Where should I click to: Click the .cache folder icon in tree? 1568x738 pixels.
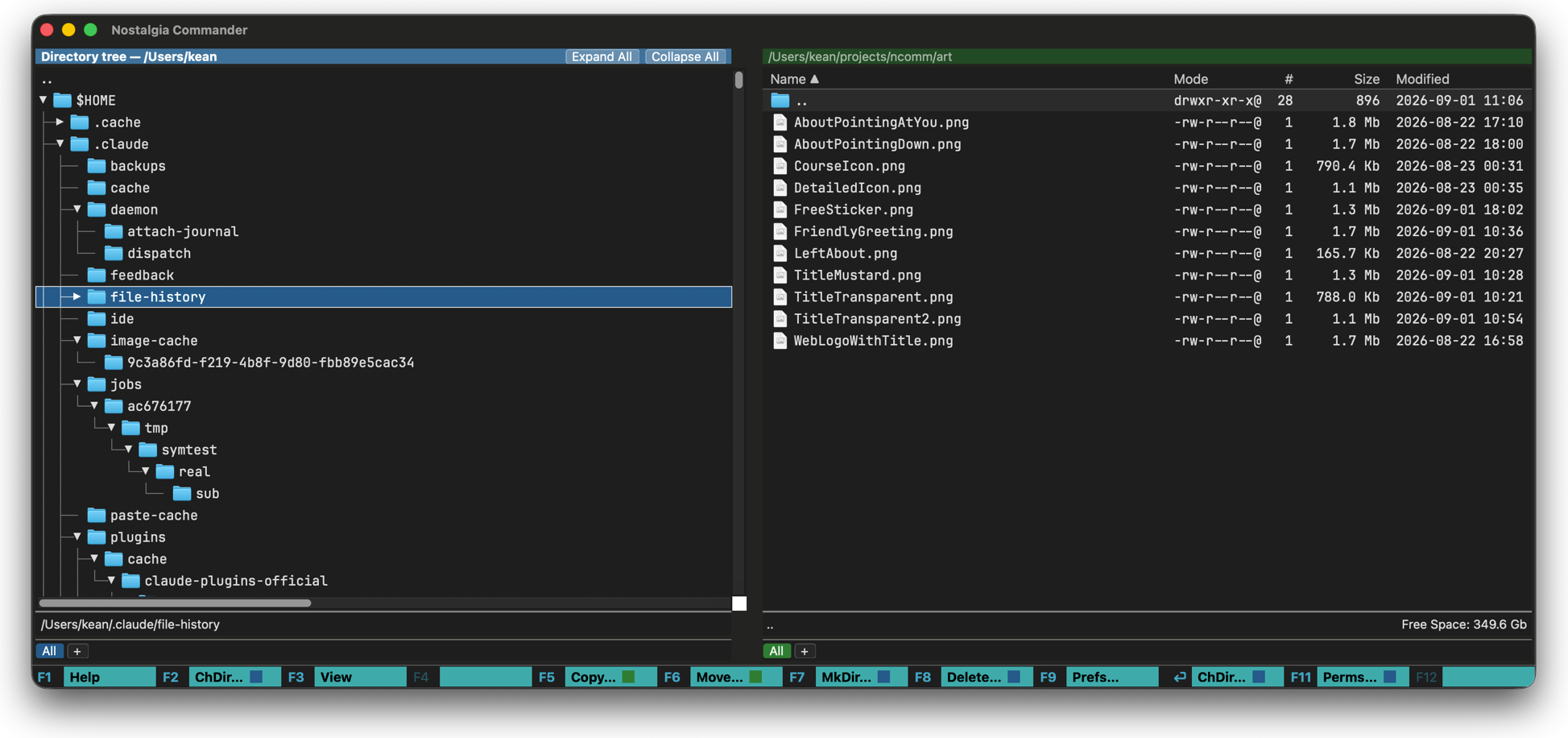tap(79, 122)
